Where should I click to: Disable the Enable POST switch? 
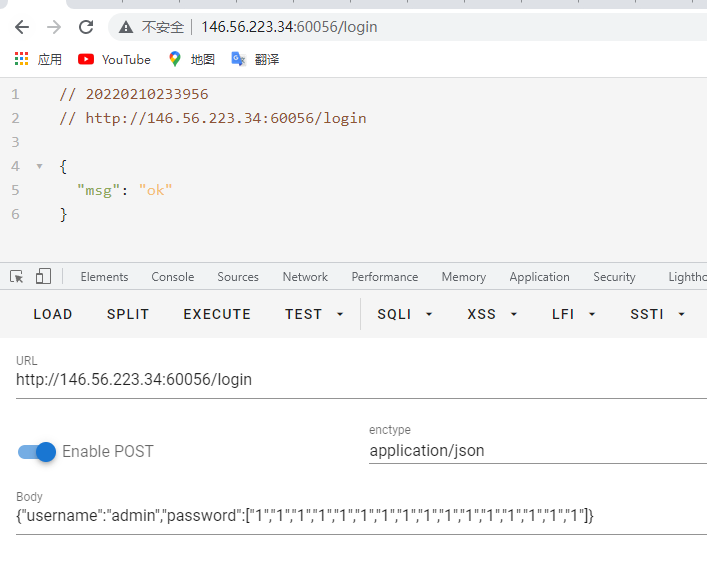[37, 451]
